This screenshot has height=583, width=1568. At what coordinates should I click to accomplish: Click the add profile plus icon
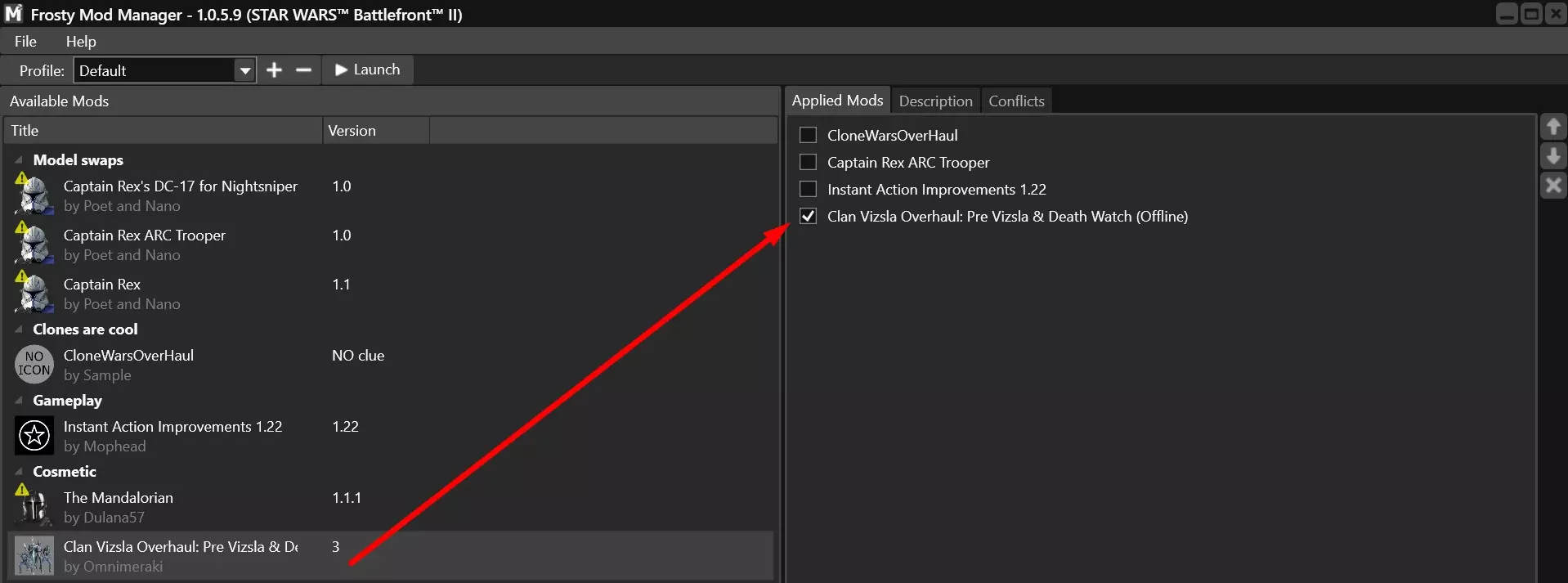click(x=274, y=70)
